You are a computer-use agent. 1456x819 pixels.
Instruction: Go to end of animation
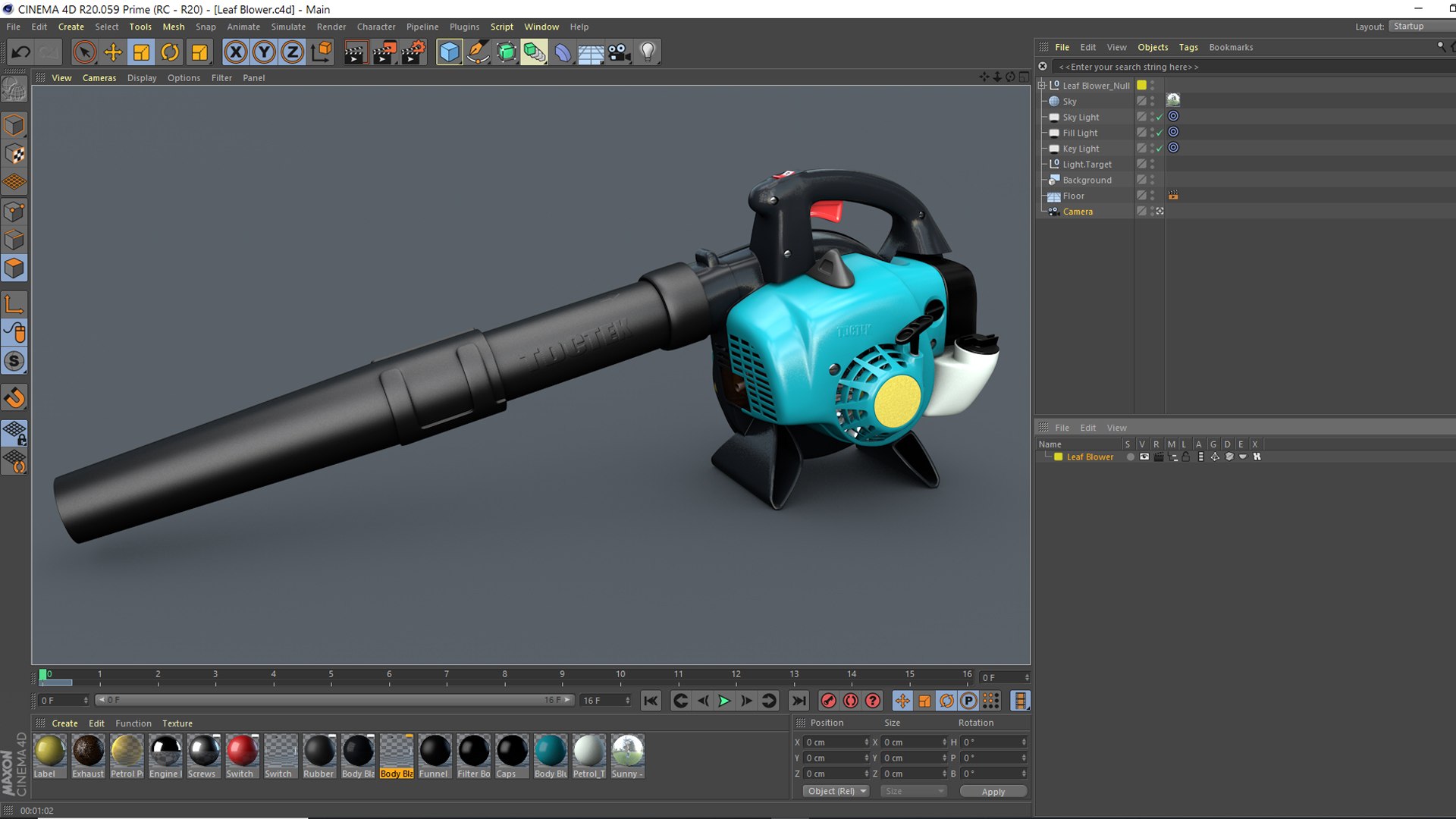click(x=799, y=701)
